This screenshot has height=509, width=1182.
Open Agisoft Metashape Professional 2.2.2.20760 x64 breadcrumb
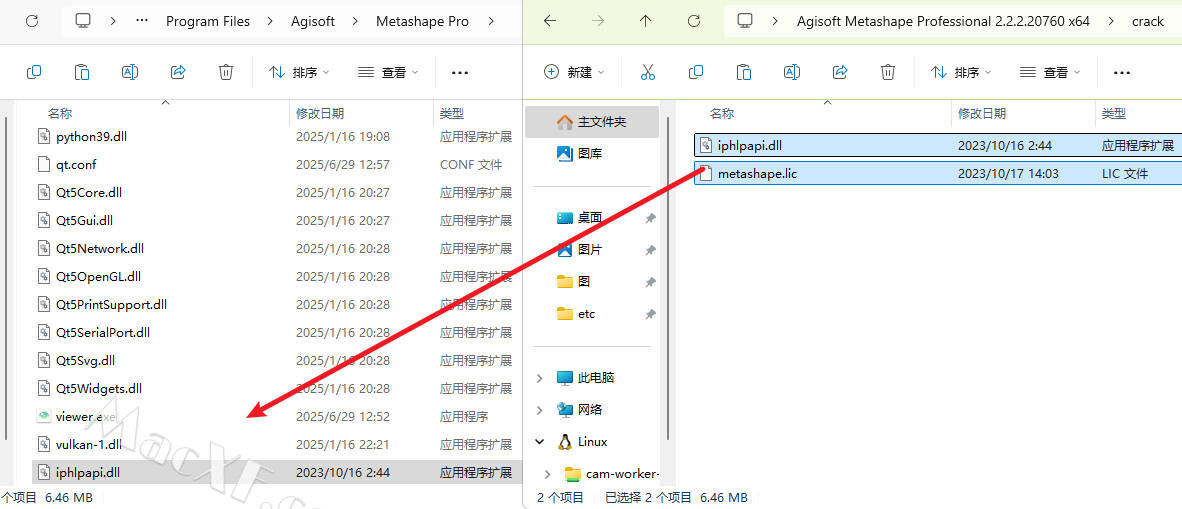943,21
